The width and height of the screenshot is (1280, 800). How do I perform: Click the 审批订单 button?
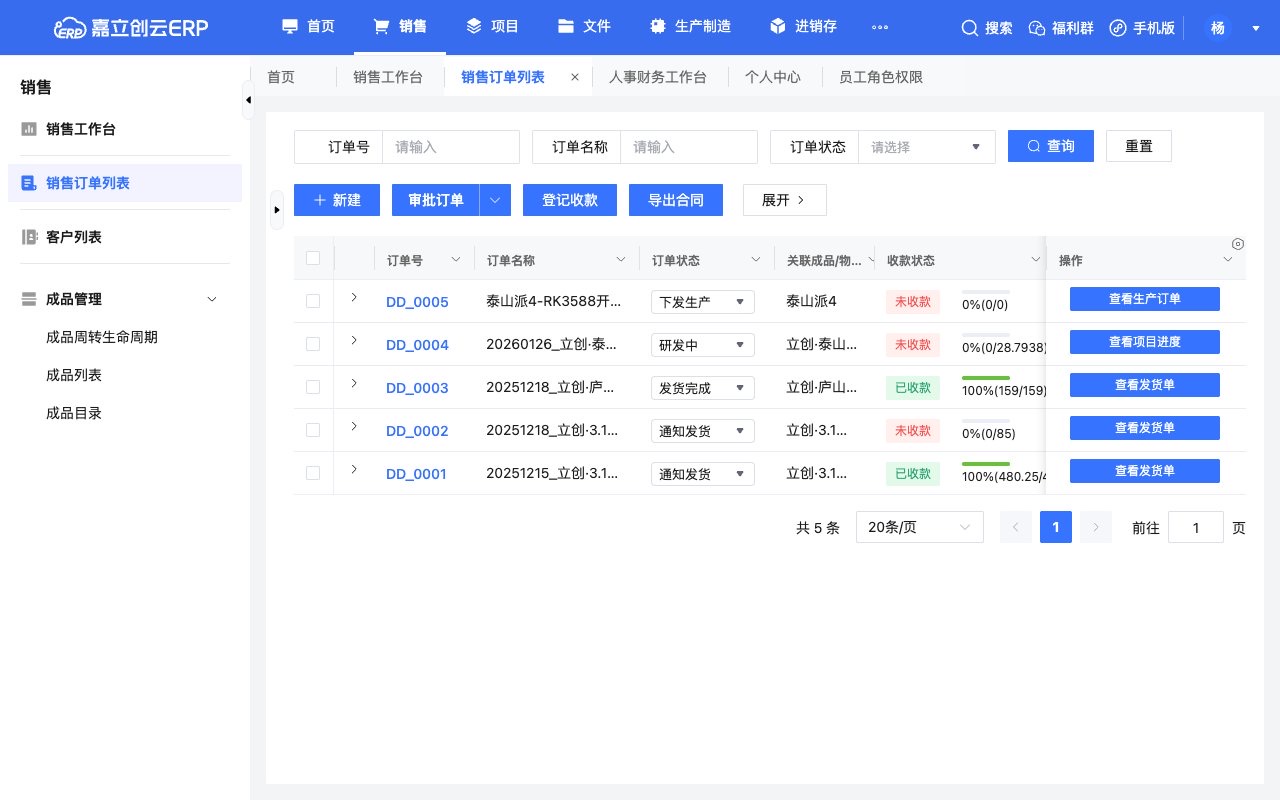[436, 200]
